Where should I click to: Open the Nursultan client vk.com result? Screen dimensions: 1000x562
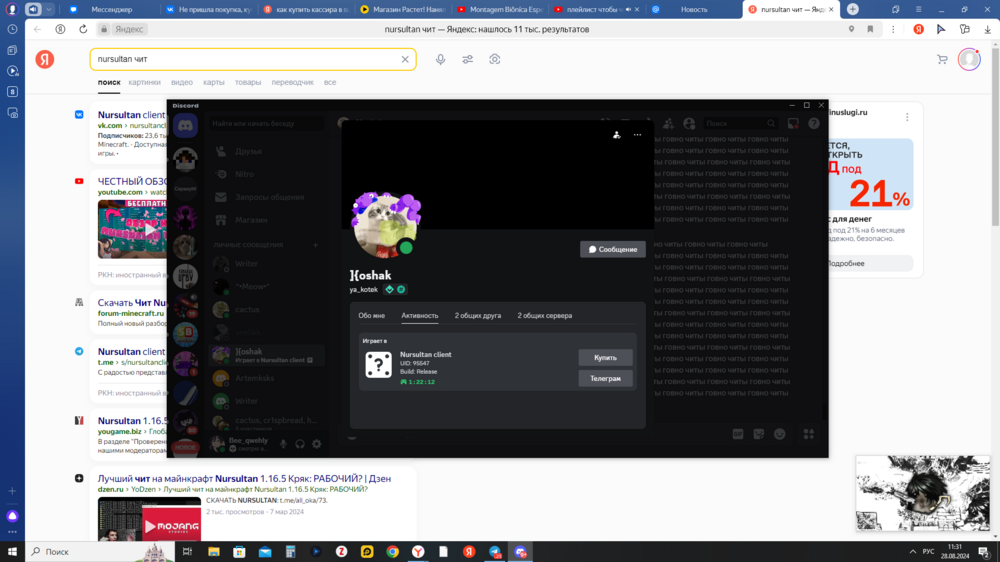click(x=131, y=115)
